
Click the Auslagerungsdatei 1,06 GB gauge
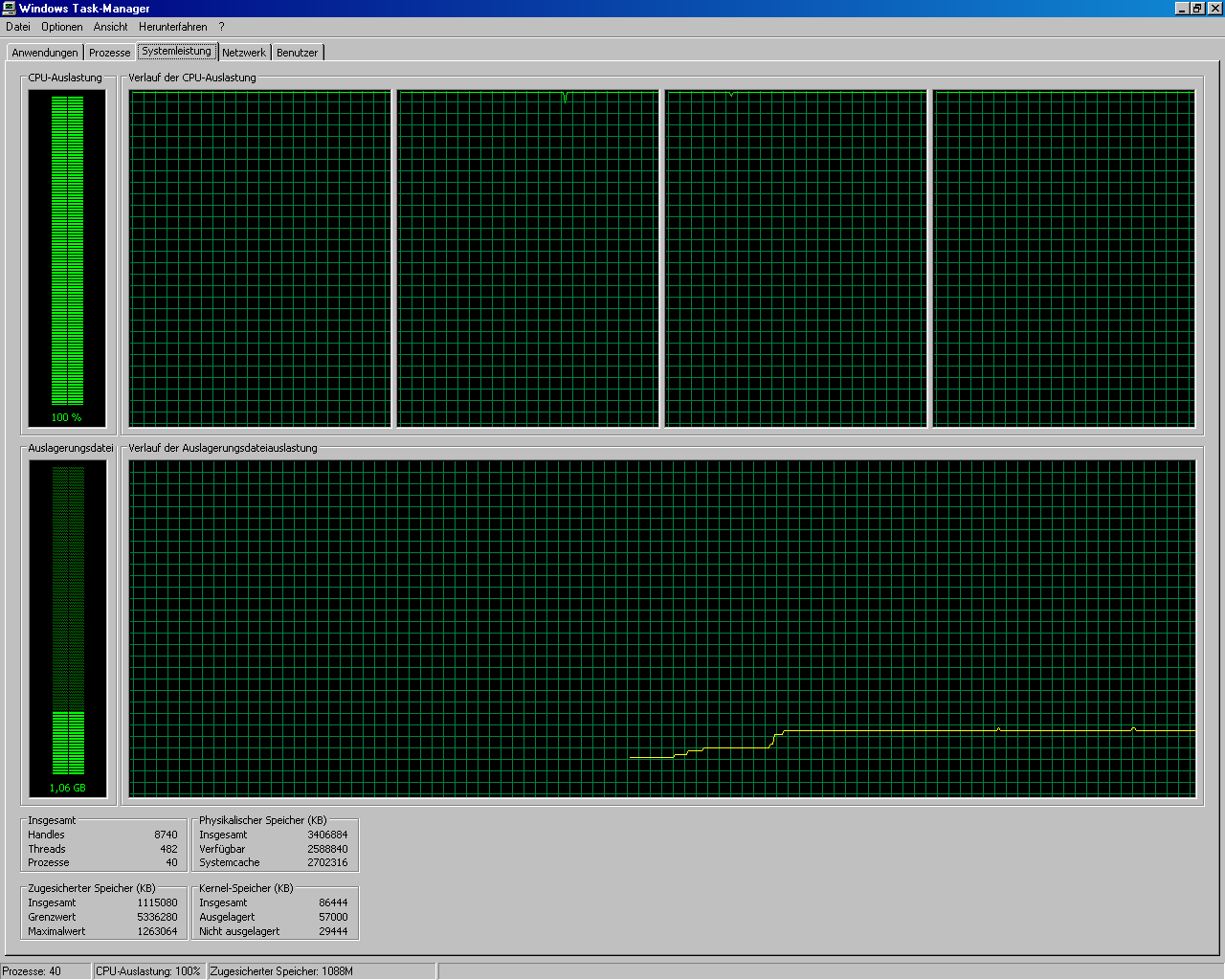coord(67,628)
